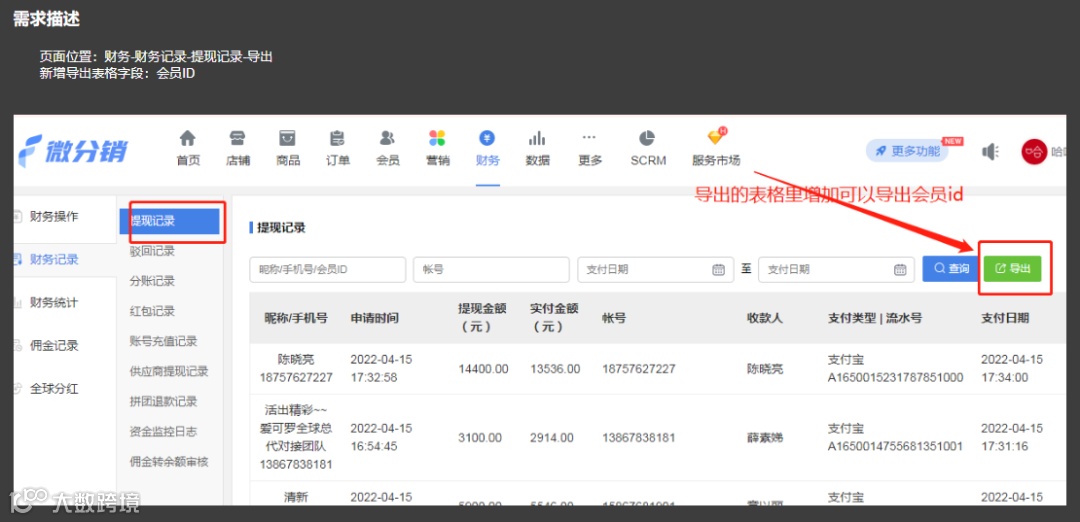The height and width of the screenshot is (522, 1080).
Task: Click pay date 2022-04-15 17:31:16
Action: pyautogui.click(x=1012, y=437)
